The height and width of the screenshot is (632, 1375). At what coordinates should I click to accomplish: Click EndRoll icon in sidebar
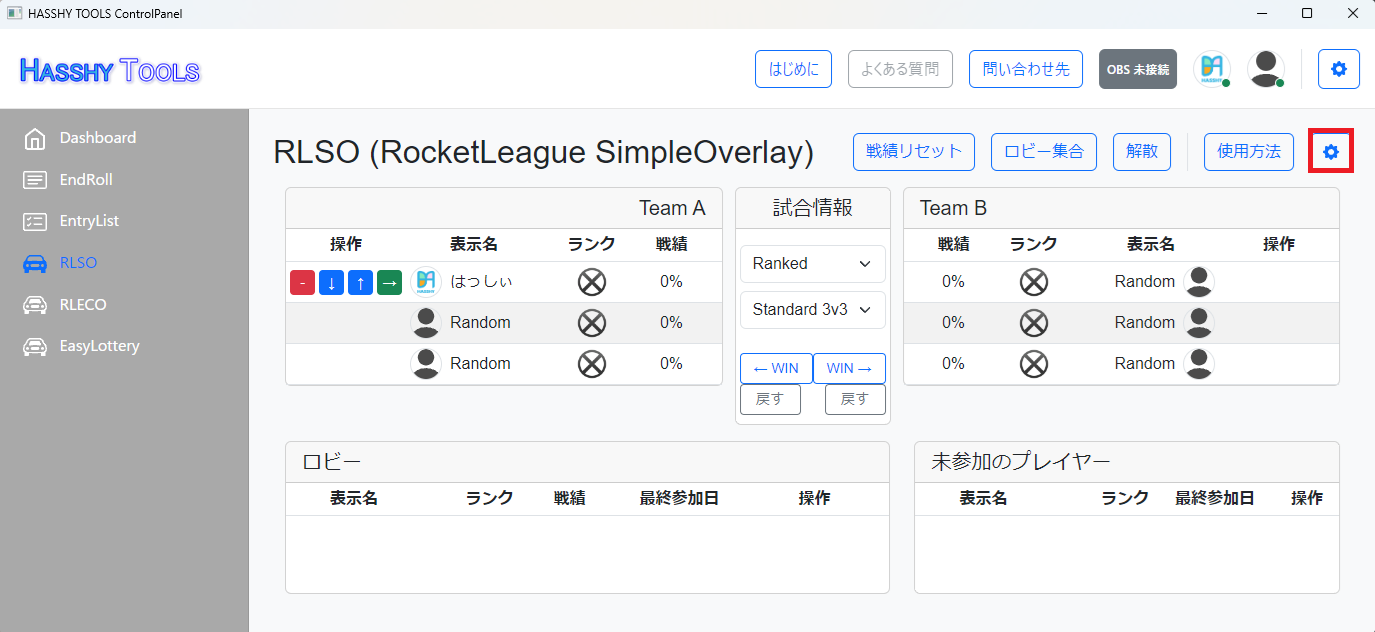pos(35,180)
